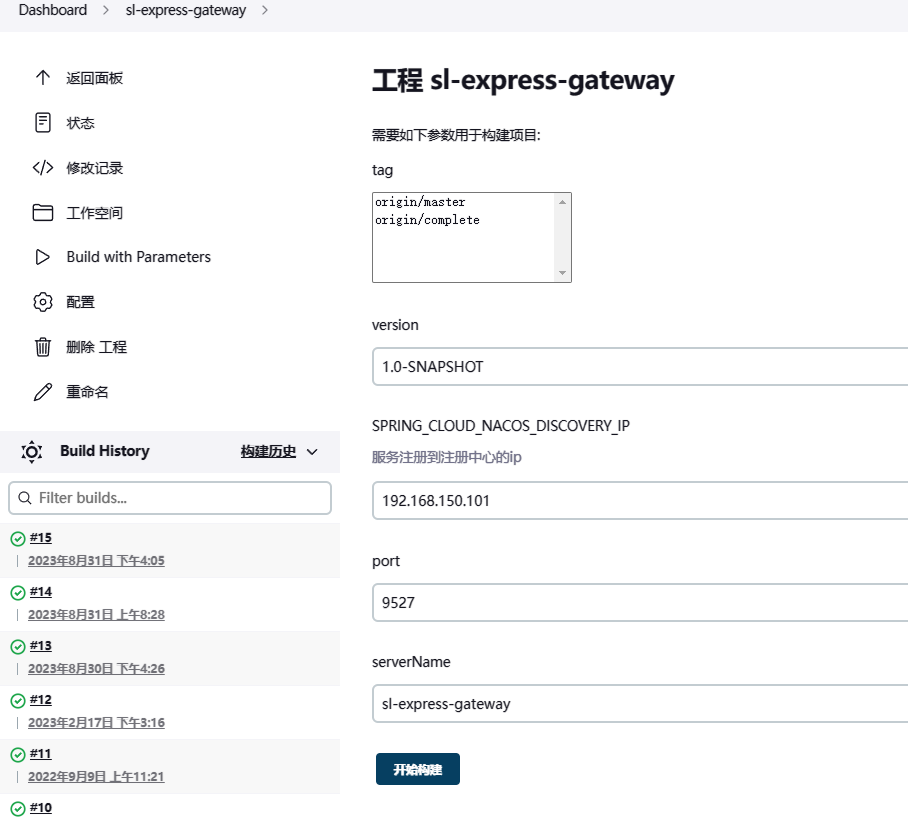Image resolution: width=908 pixels, height=823 pixels.
Task: Focus the Filter builds search box
Action: tap(170, 498)
